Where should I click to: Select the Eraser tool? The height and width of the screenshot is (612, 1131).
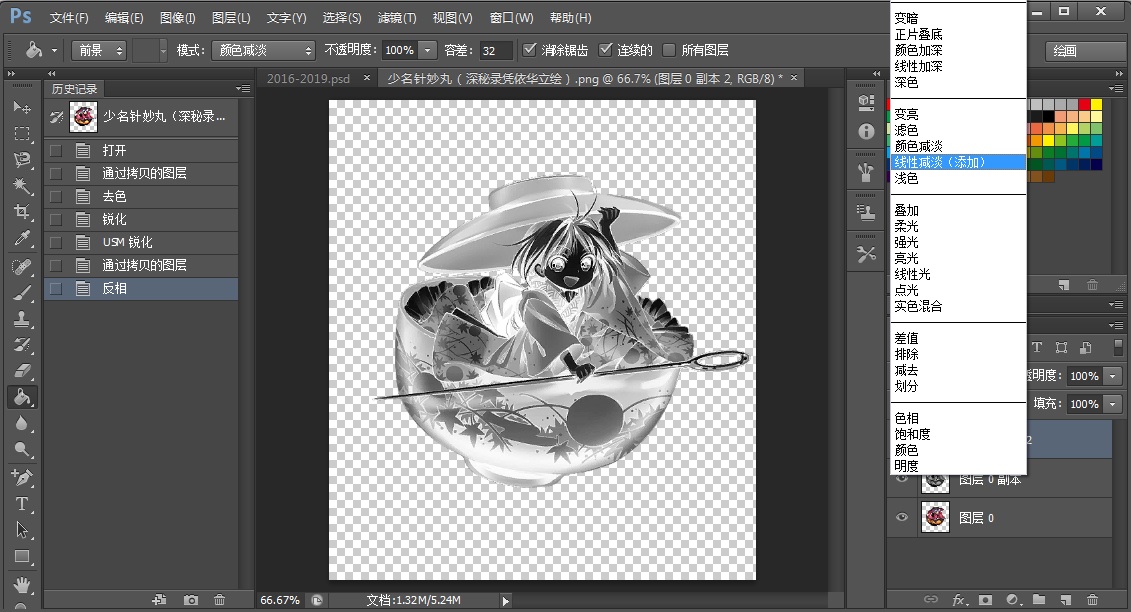(22, 370)
